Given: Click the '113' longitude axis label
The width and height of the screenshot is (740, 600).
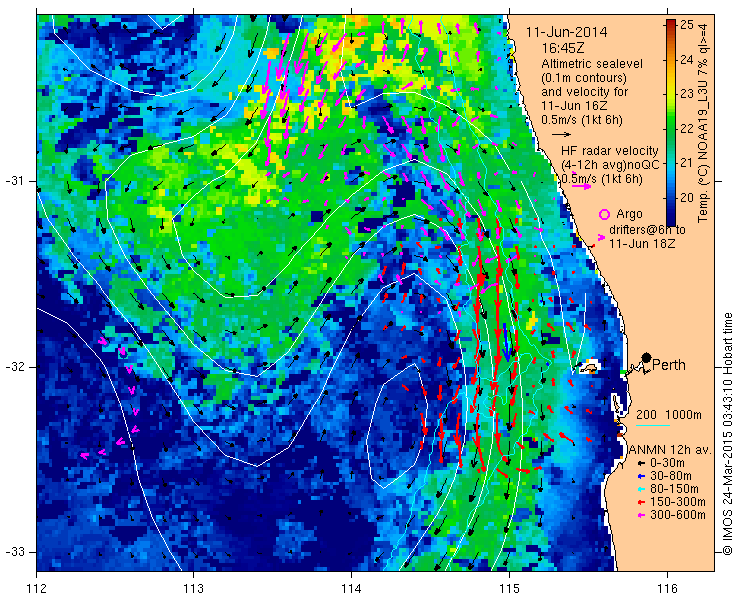Looking at the screenshot, I should pos(193,588).
